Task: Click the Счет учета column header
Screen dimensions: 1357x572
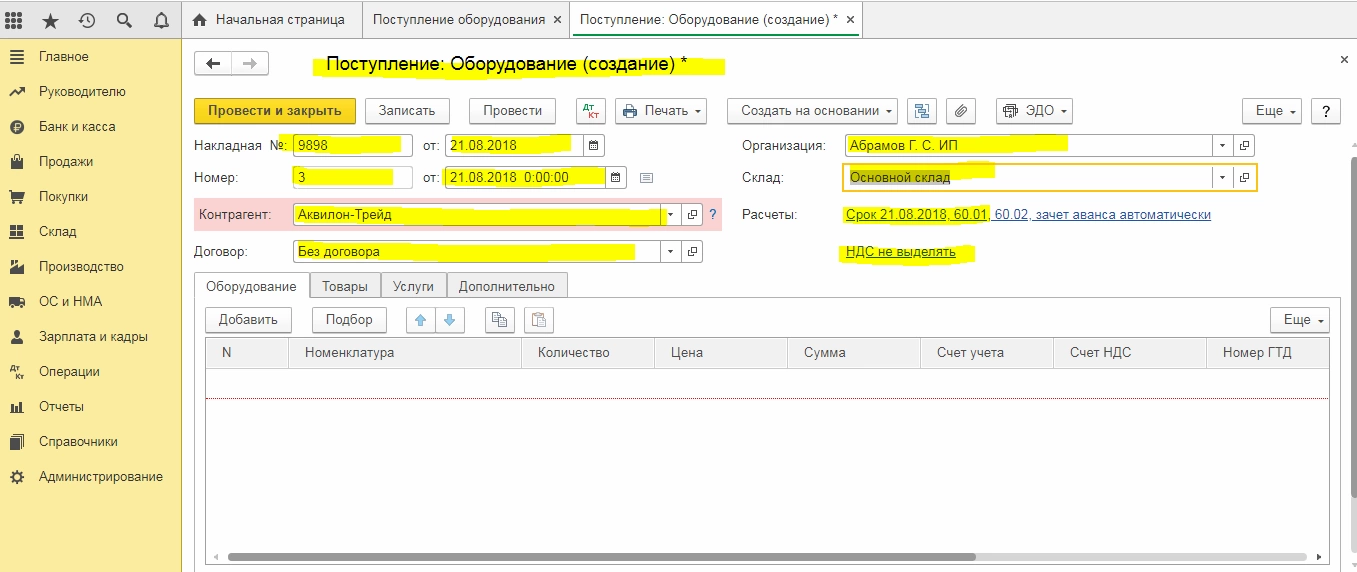Action: [986, 353]
